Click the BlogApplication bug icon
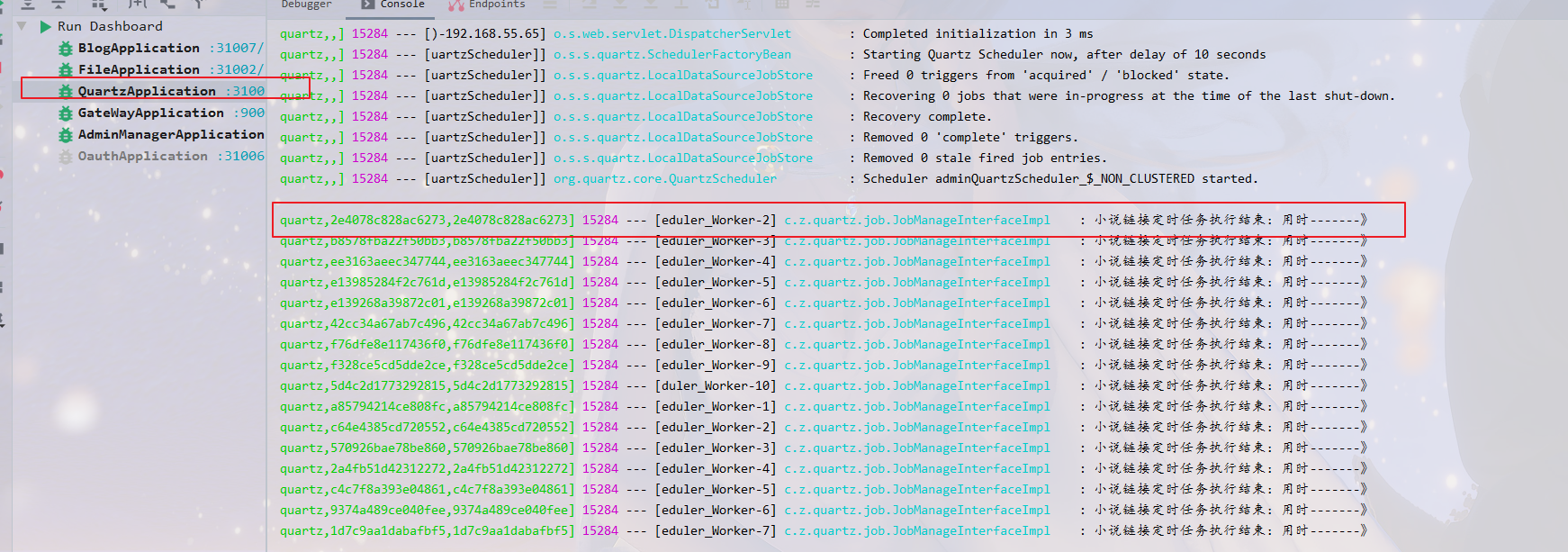This screenshot has height=552, width=1568. click(x=65, y=49)
